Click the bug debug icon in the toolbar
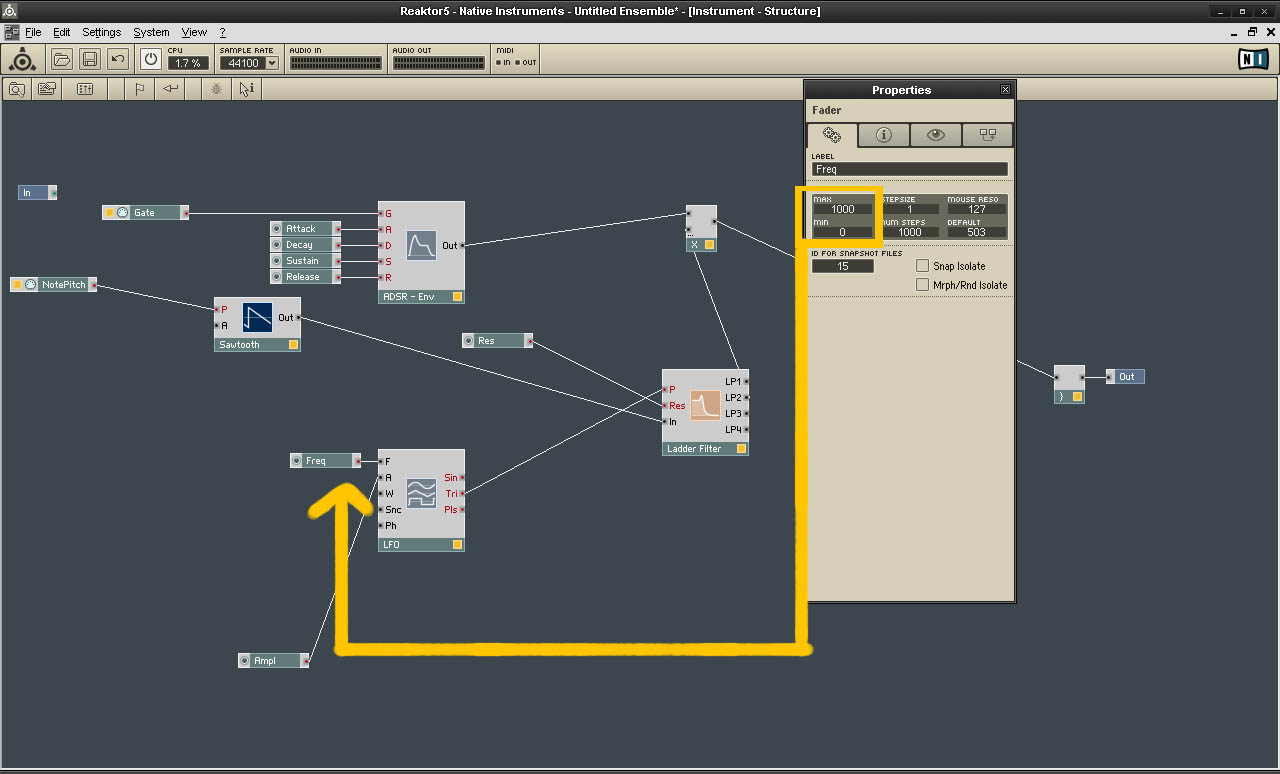The width and height of the screenshot is (1280, 774). [x=216, y=89]
